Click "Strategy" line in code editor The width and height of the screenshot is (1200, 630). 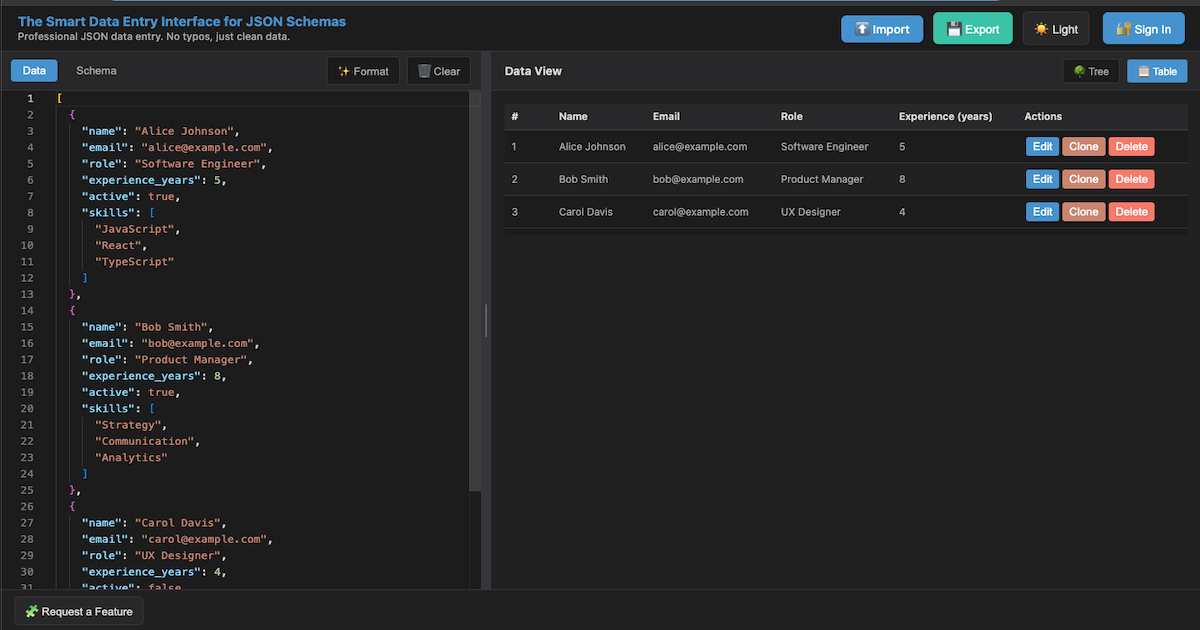click(x=130, y=425)
